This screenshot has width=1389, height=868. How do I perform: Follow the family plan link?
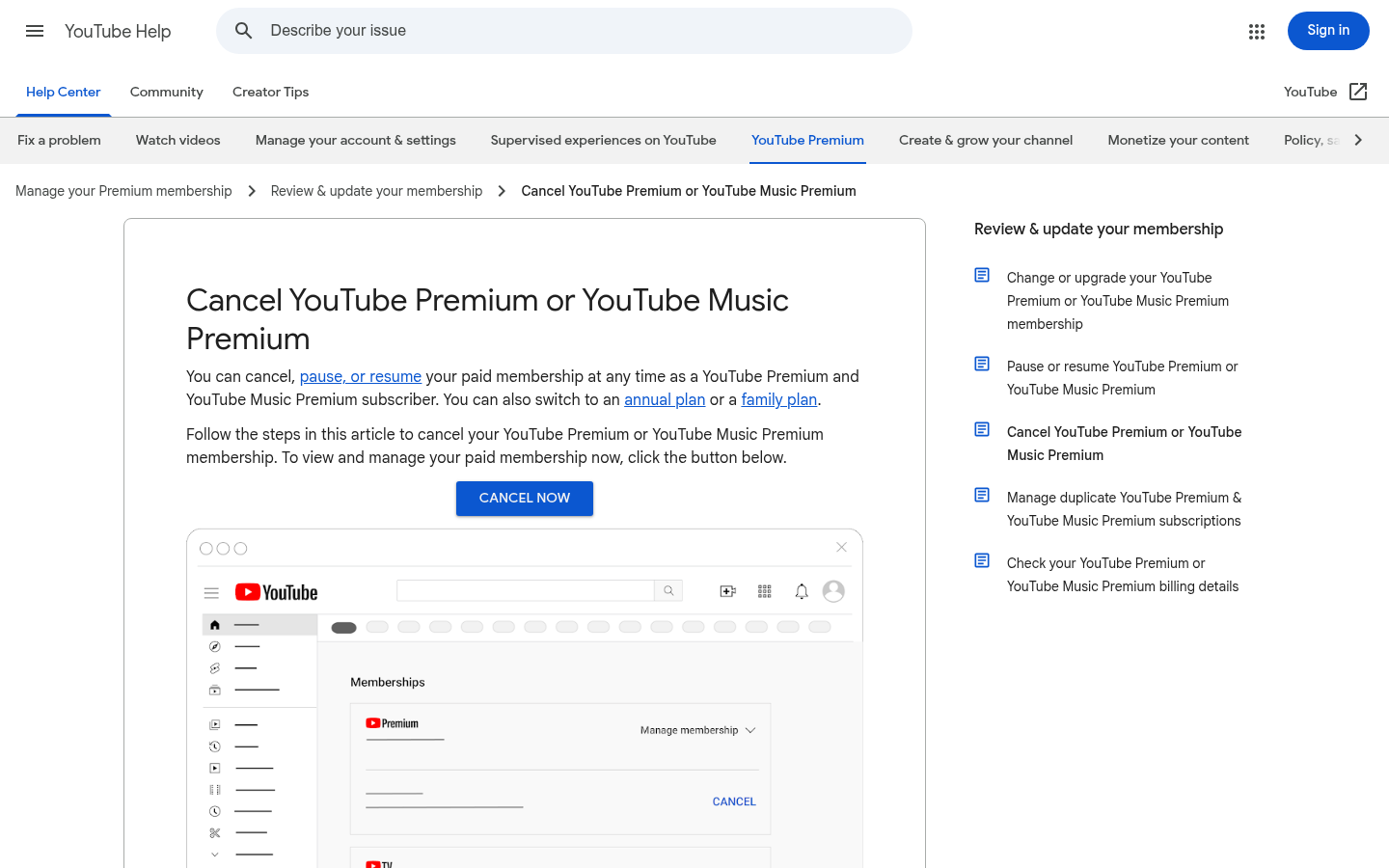coord(779,400)
